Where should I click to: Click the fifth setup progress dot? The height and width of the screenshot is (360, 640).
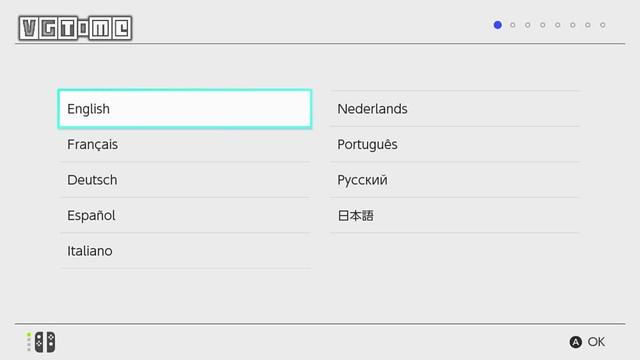click(x=558, y=25)
